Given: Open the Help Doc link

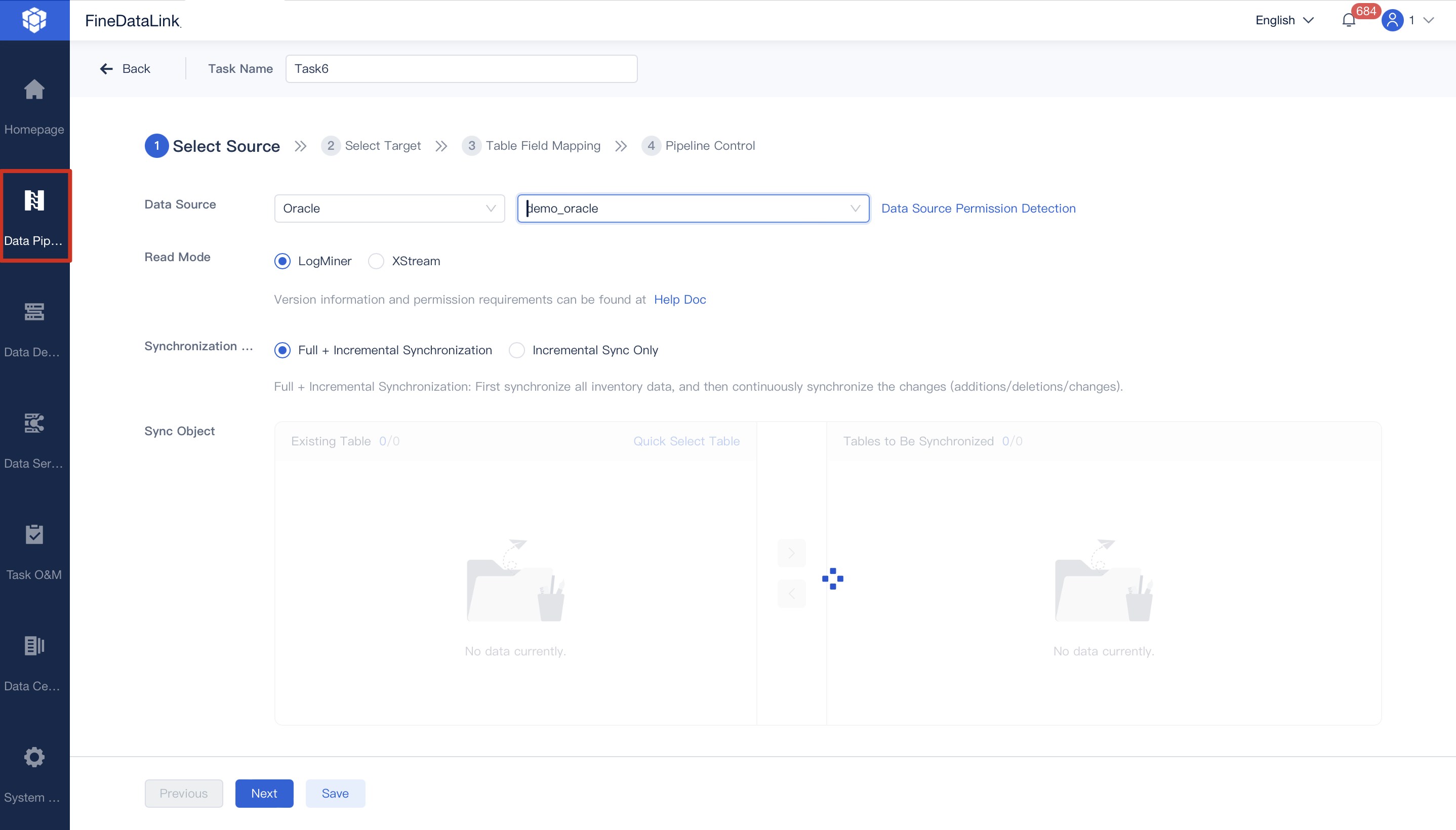Looking at the screenshot, I should tap(679, 299).
